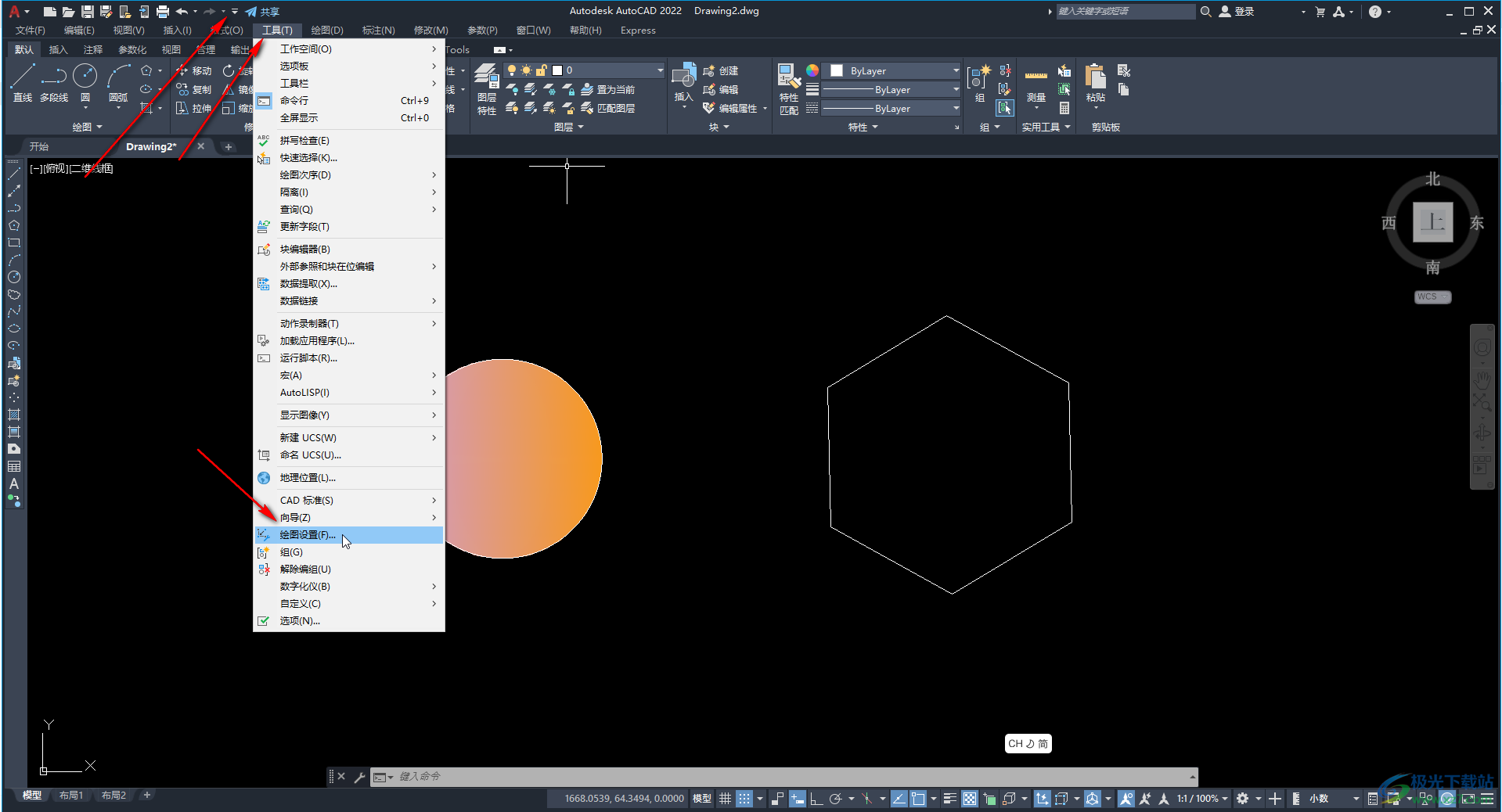Click 选项(N)... in Tools menu
1502x812 pixels.
pyautogui.click(x=349, y=621)
